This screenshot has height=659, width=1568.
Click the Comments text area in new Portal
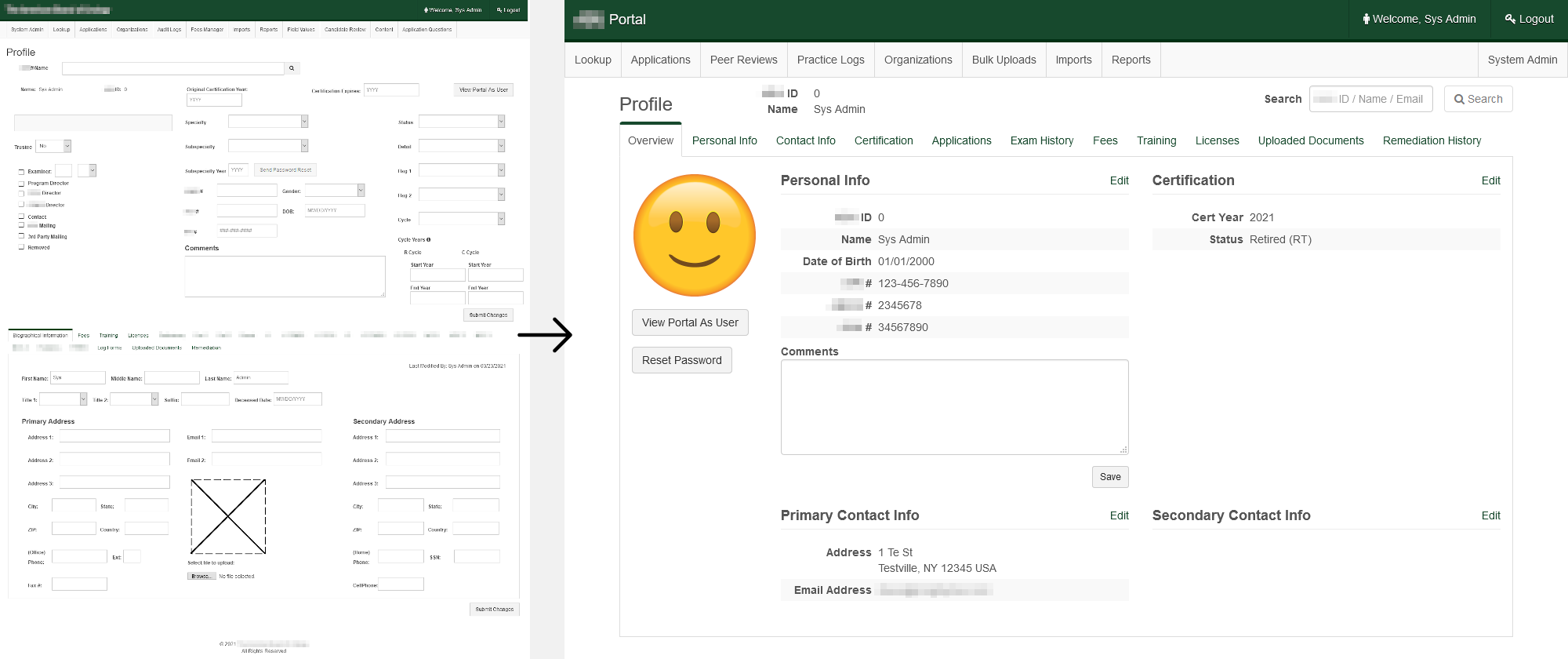[954, 407]
